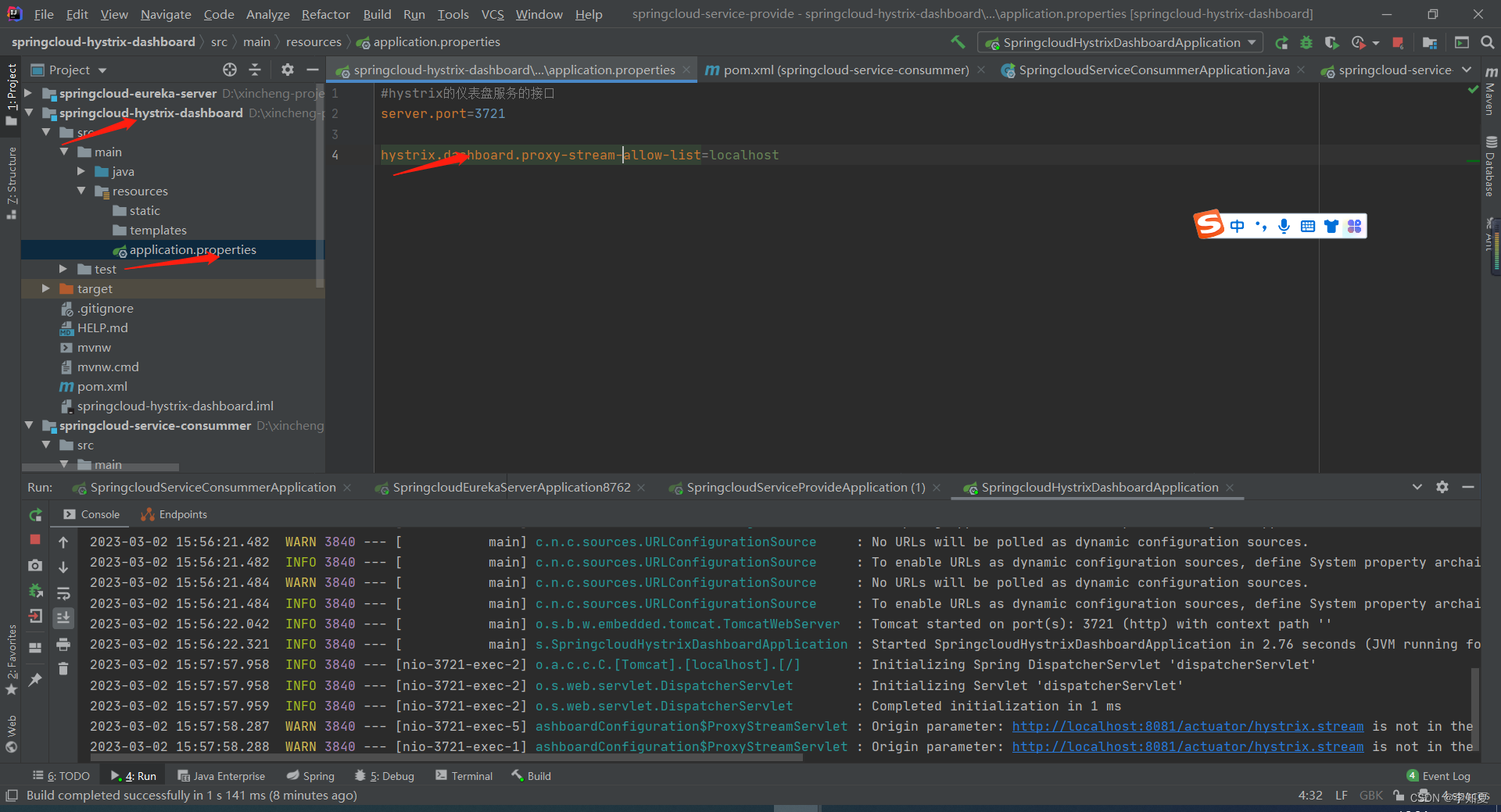Image resolution: width=1501 pixels, height=812 pixels.
Task: Toggle Sogou punctuation mode button
Action: (1260, 227)
